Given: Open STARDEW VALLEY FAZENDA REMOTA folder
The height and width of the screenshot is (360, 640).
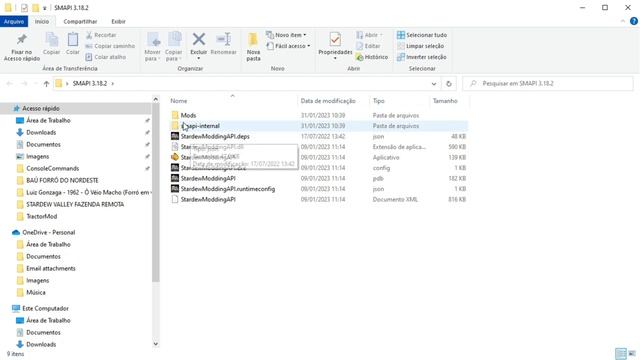Looking at the screenshot, I should (x=76, y=204).
